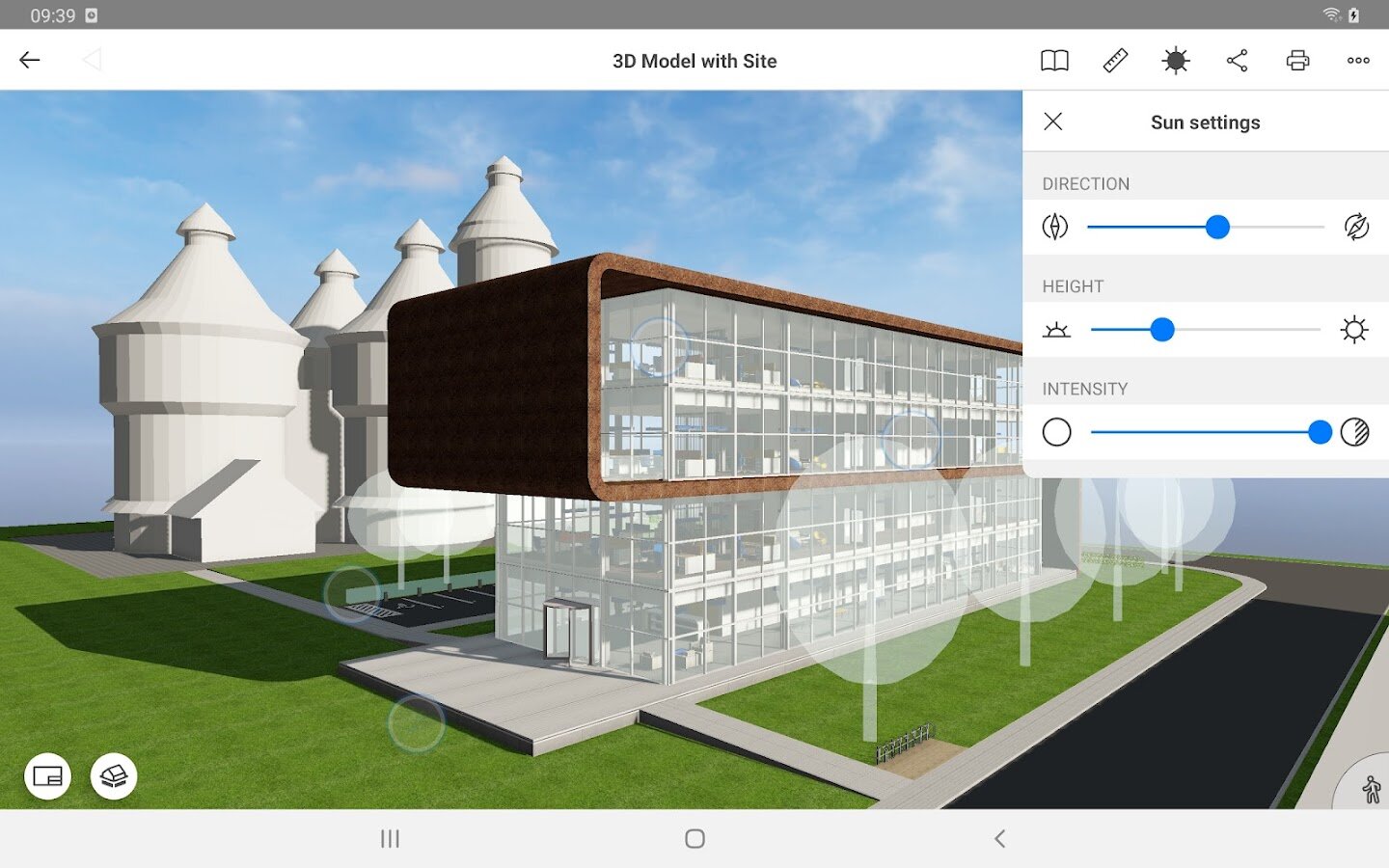
Task: Toggle the sun settings with the sun icon
Action: tap(1176, 60)
